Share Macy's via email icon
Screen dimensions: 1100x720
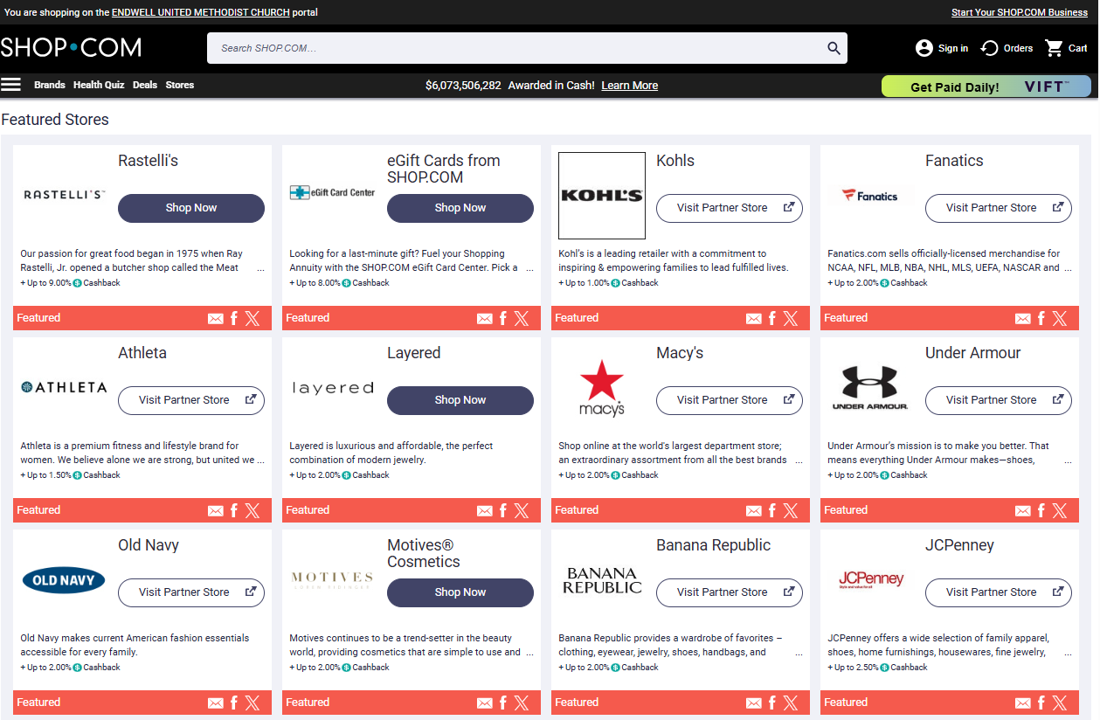click(x=753, y=511)
